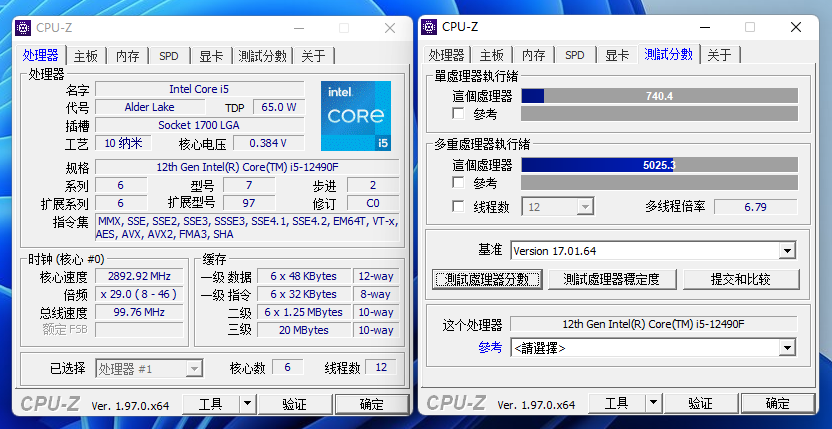Select 处理器 tab in left window
The width and height of the screenshot is (832, 429).
pos(40,55)
